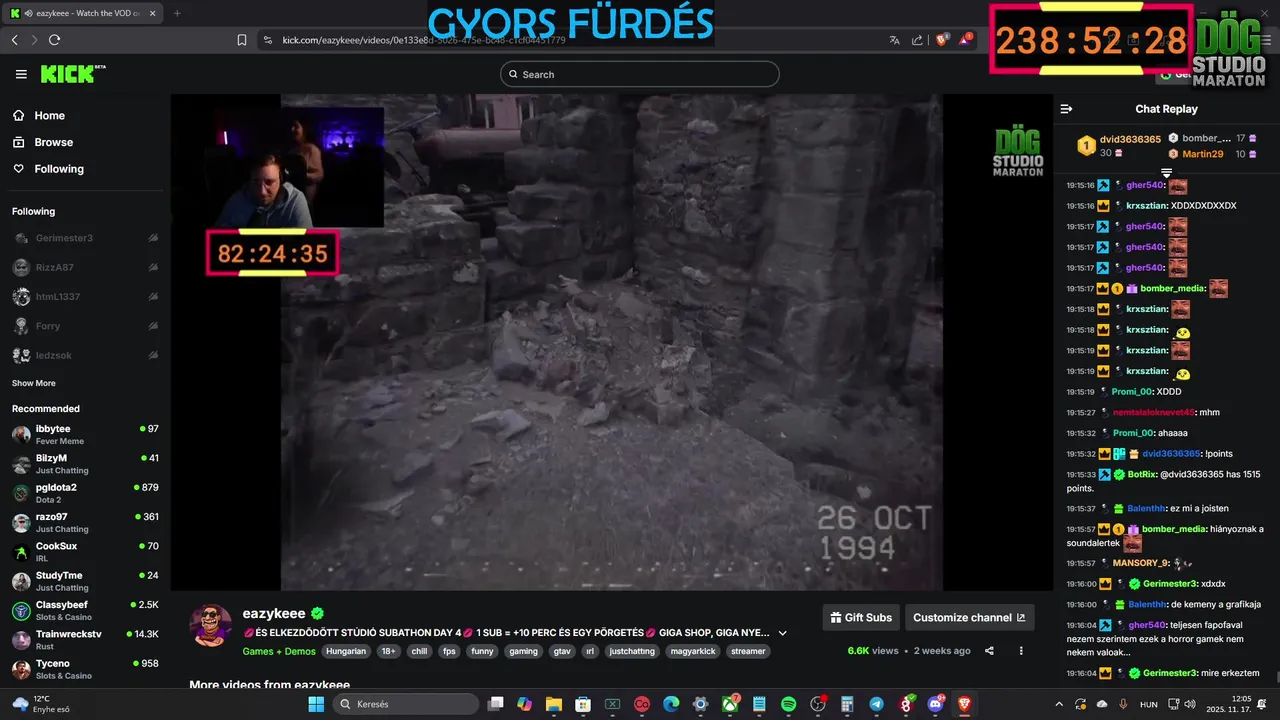
Task: Open the eazykeee channel name link
Action: (x=274, y=613)
